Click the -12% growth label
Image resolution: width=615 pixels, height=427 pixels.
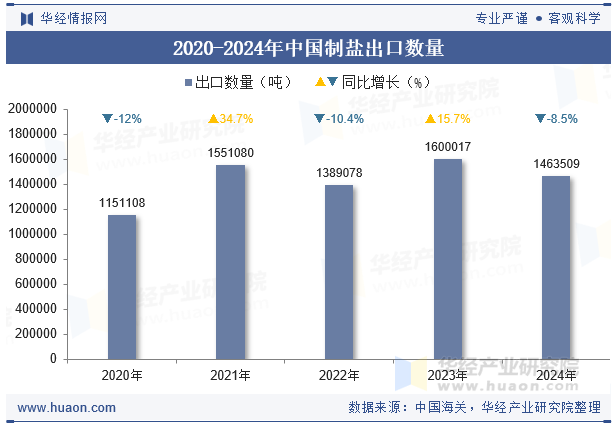point(127,119)
